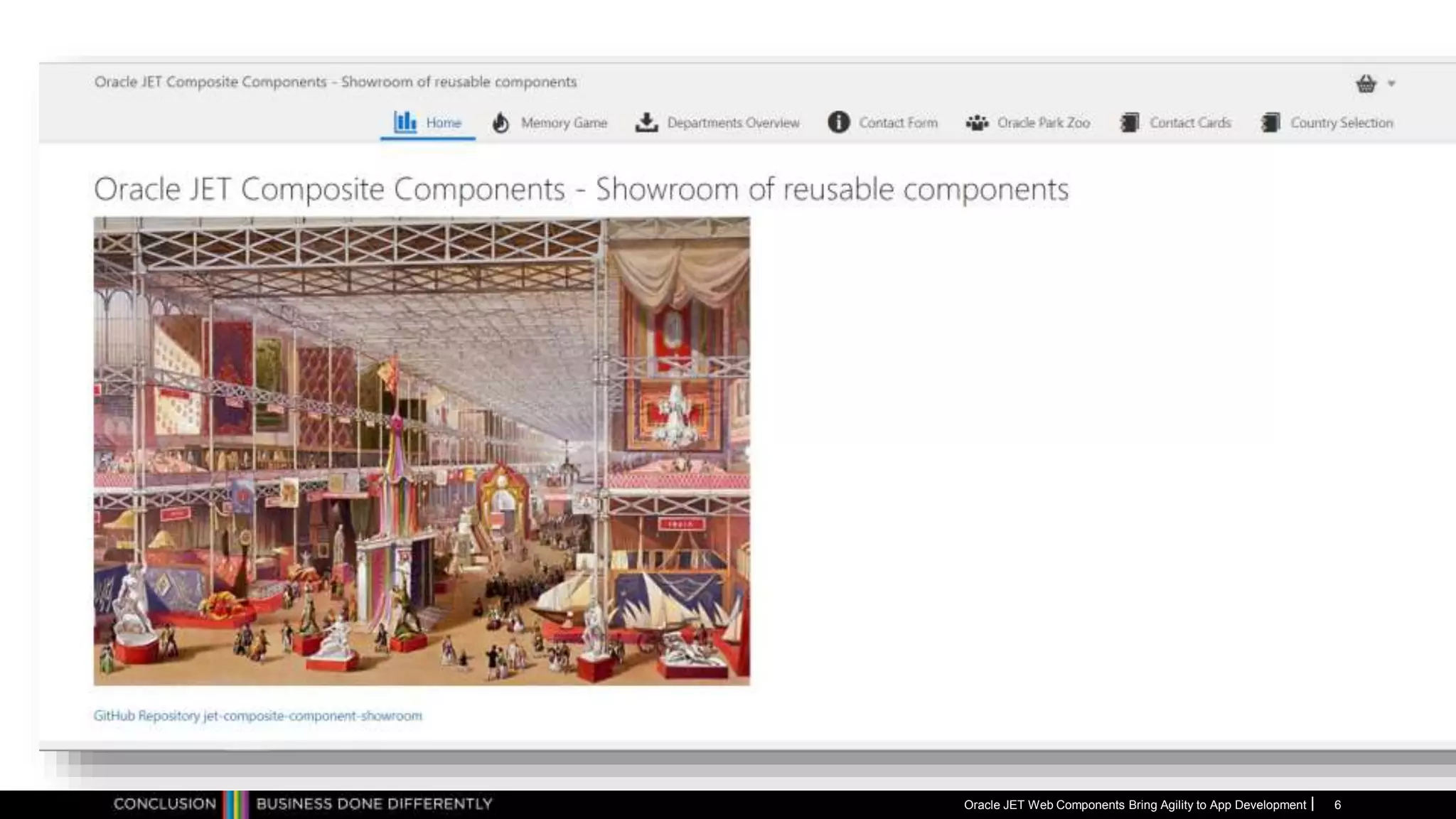Screen dimensions: 1456x819
Task: Click the Contact Cards book icon
Action: point(1130,122)
